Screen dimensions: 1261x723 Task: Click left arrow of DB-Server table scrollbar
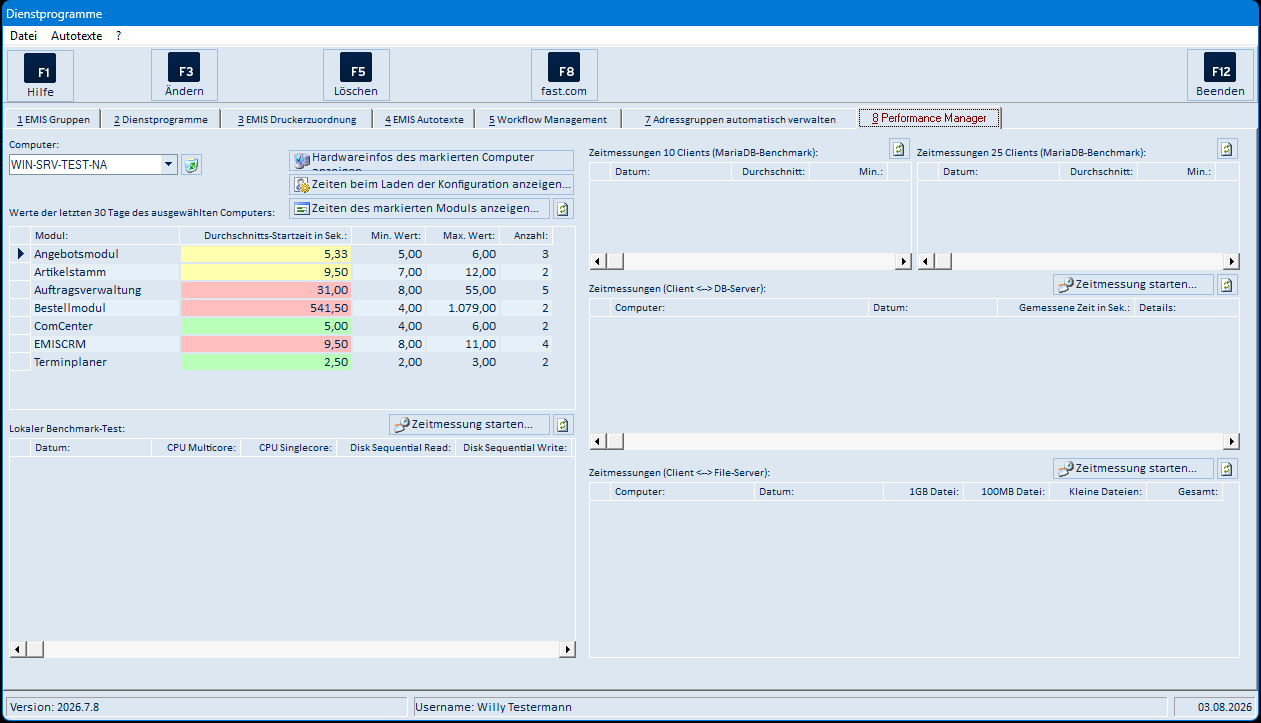(598, 442)
